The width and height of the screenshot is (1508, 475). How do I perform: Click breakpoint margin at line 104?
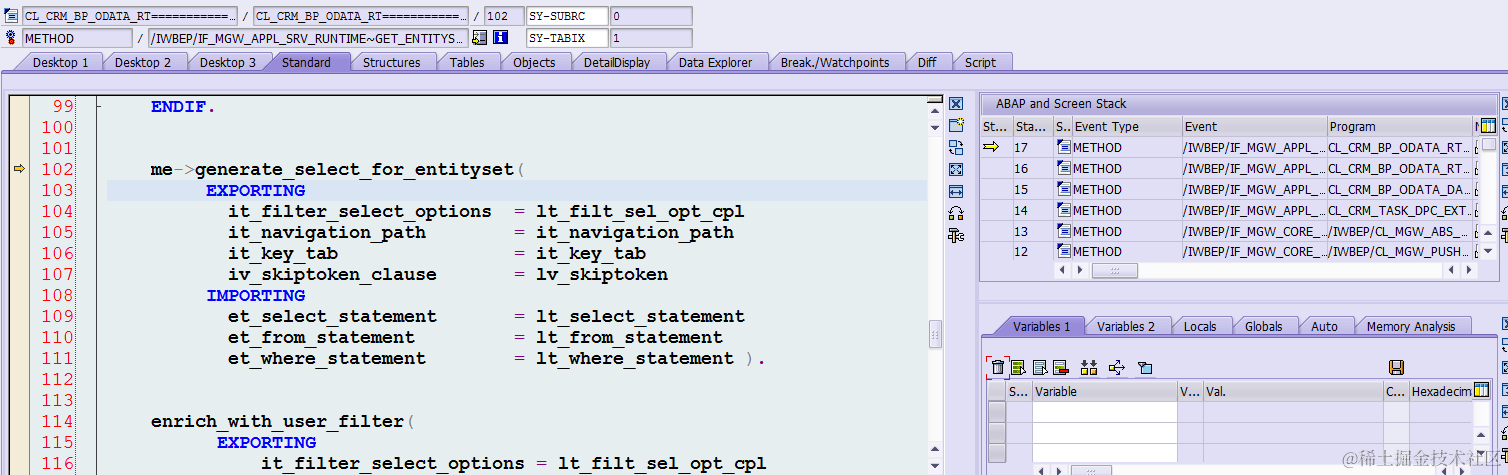(19, 211)
